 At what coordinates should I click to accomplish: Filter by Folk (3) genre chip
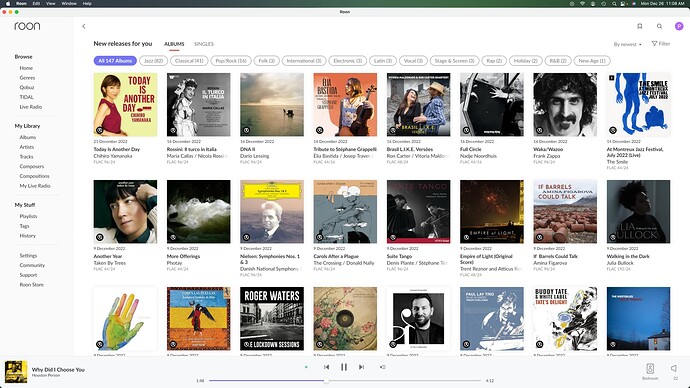point(266,61)
